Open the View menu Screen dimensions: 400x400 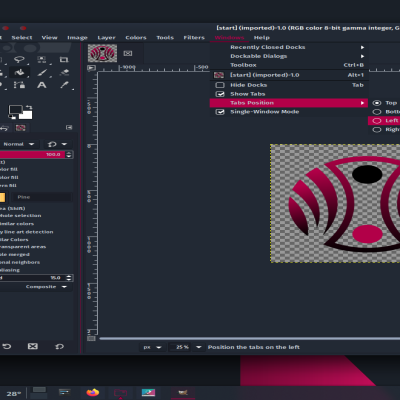coord(49,38)
